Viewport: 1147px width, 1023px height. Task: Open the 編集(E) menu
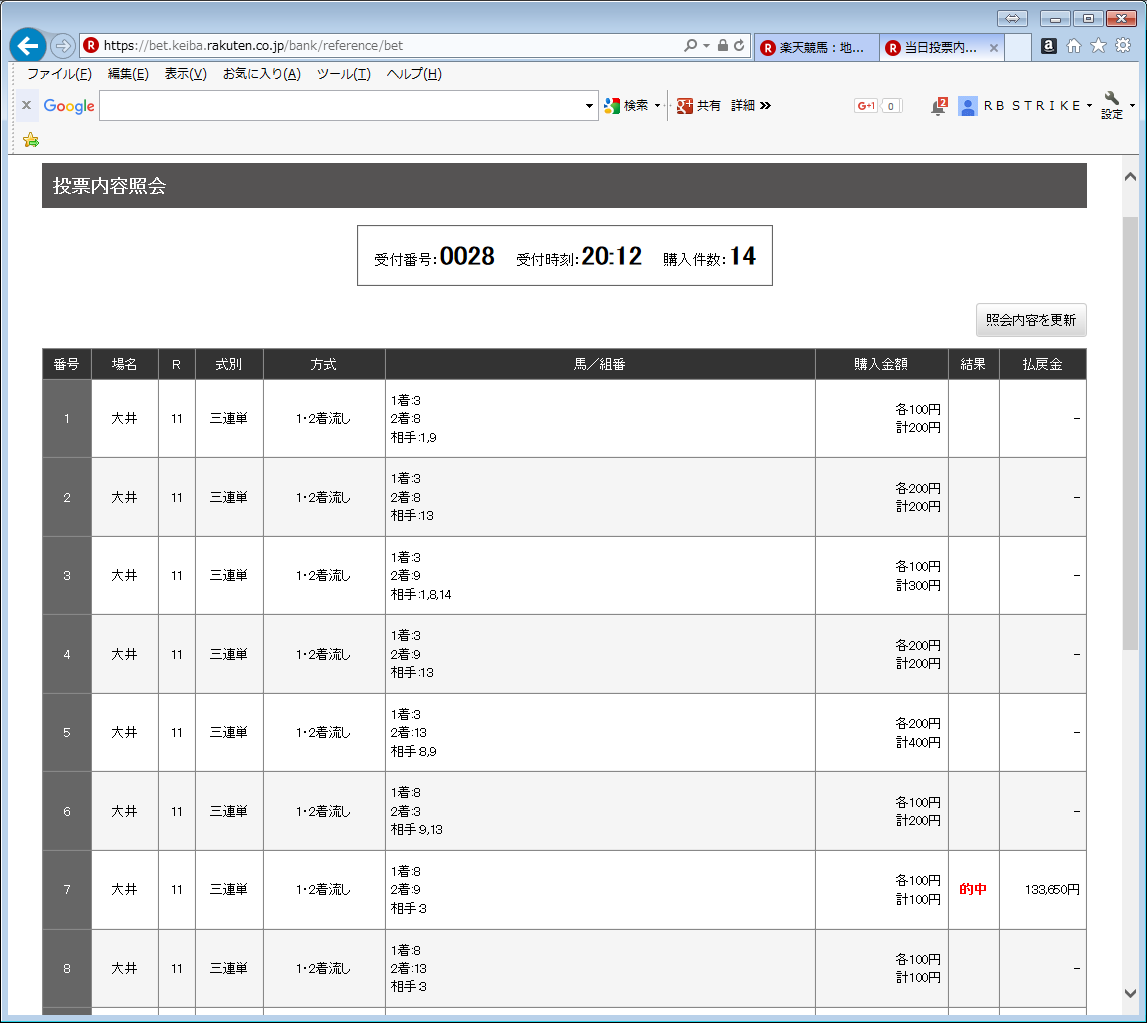coord(128,74)
